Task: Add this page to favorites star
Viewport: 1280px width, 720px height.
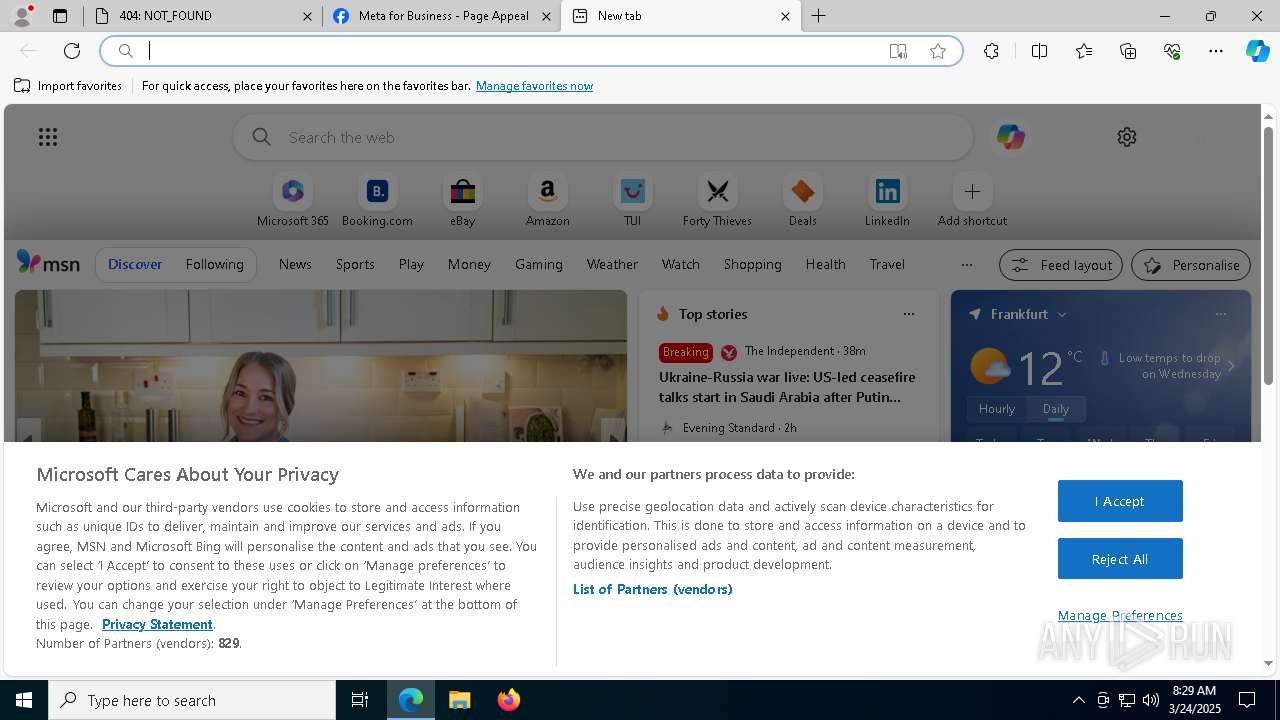Action: click(x=938, y=51)
